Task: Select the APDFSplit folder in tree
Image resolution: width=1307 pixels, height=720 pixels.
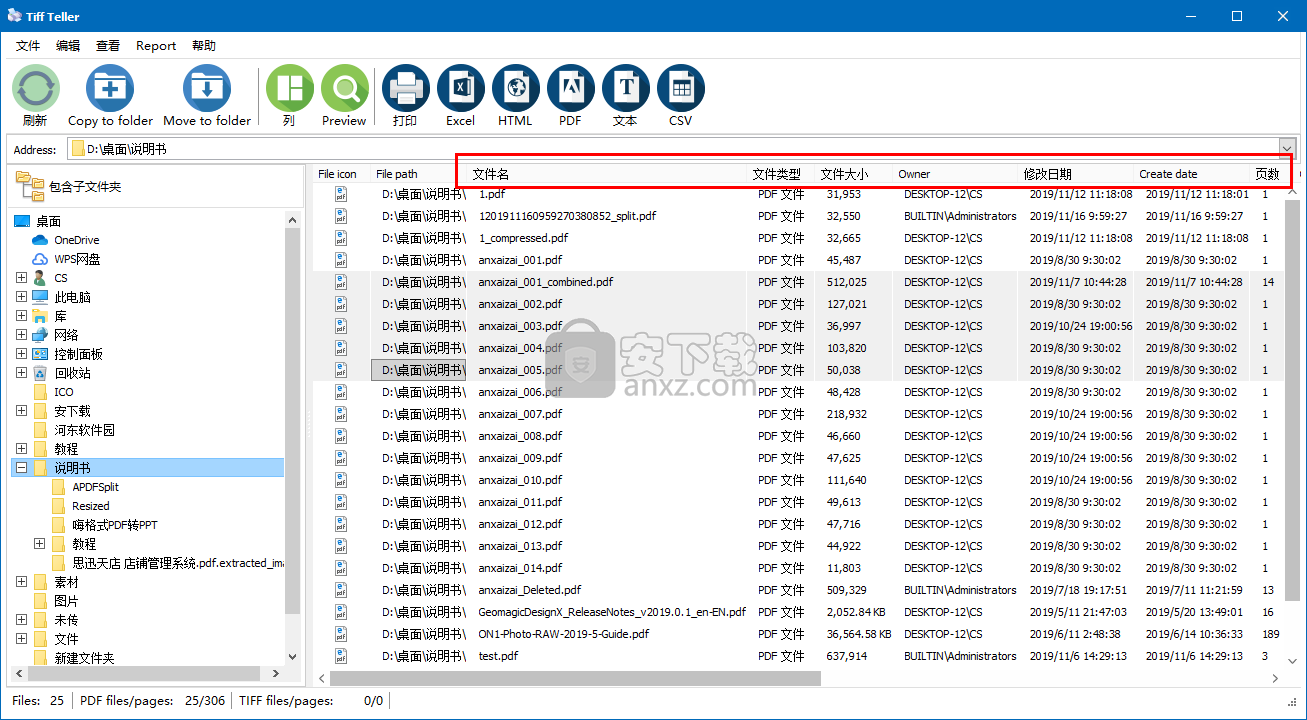Action: (95, 487)
